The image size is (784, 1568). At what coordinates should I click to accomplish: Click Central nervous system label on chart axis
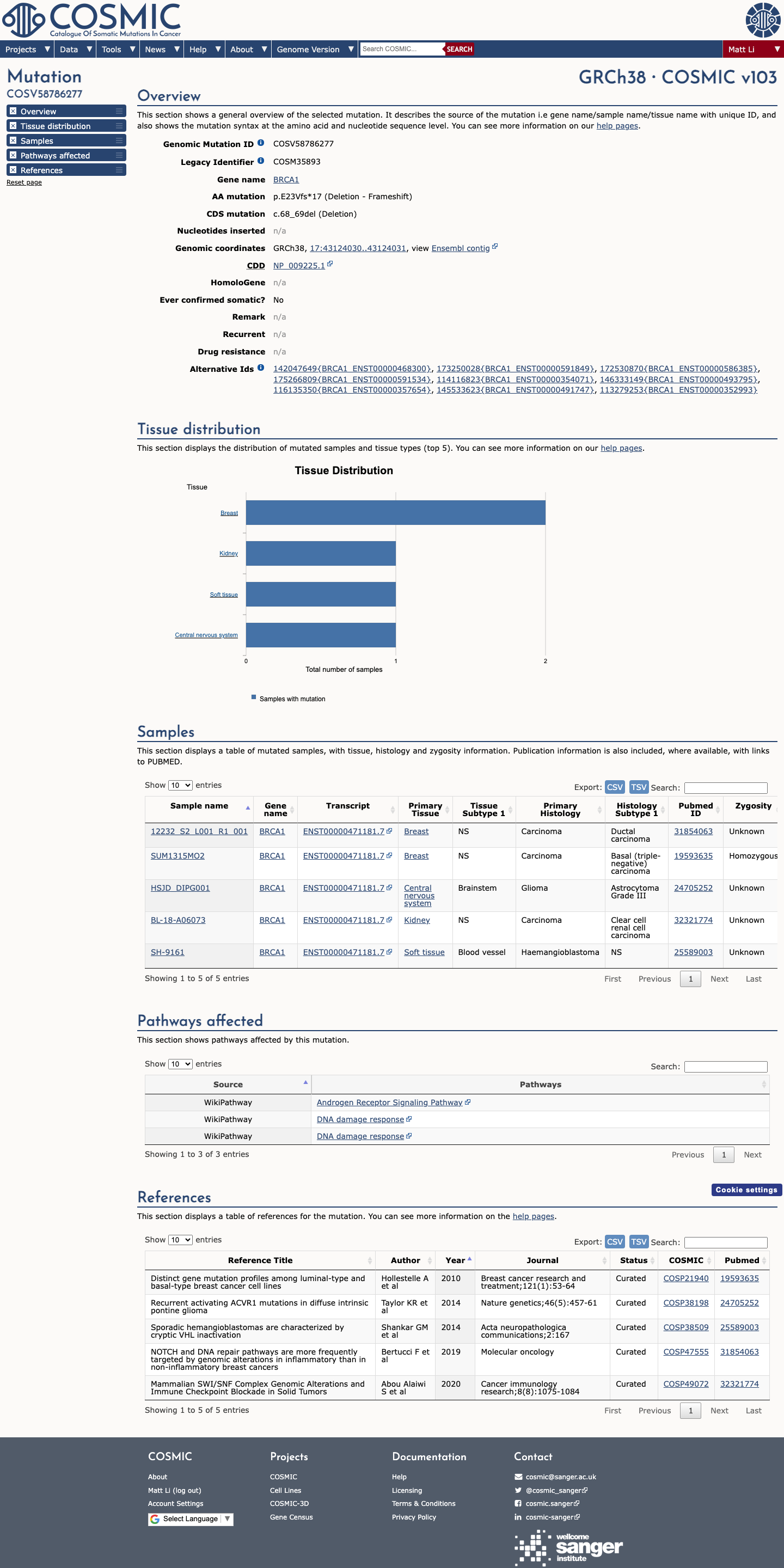pyautogui.click(x=206, y=635)
